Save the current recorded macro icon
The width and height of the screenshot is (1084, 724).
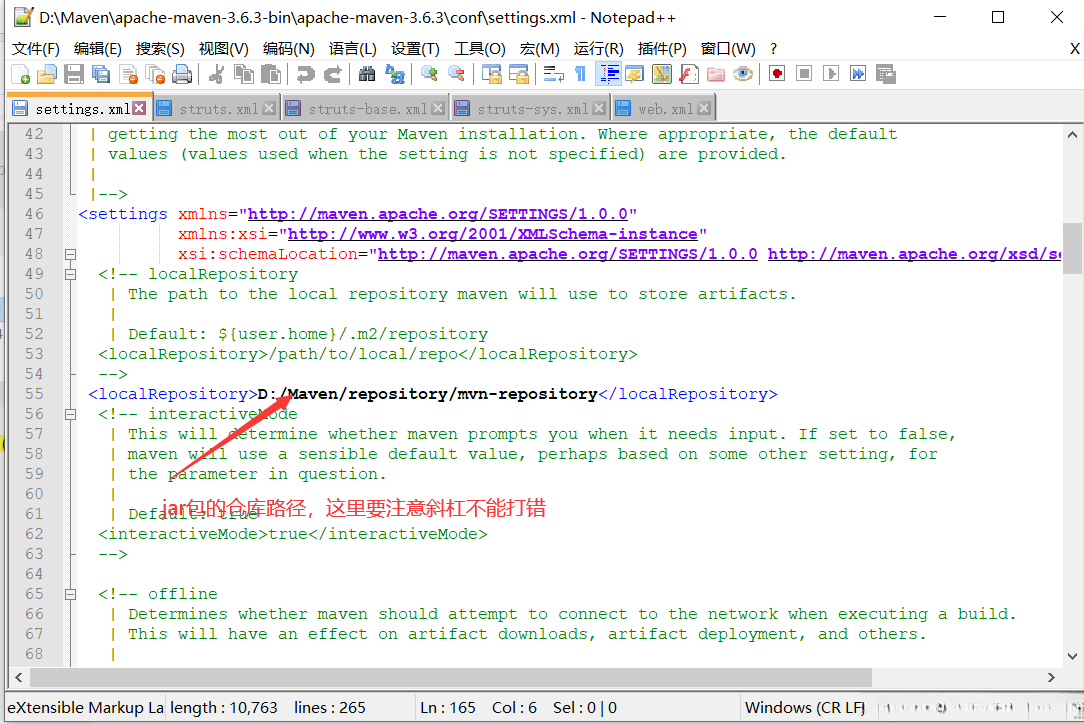[x=886, y=74]
